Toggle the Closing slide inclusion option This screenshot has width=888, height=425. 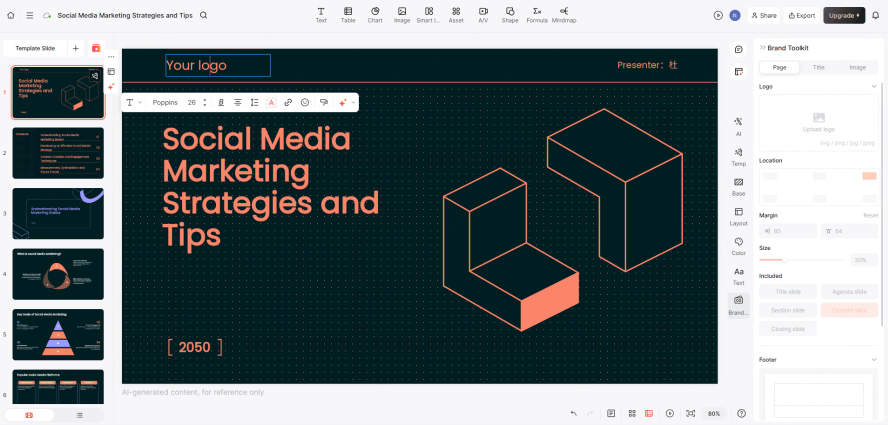(x=788, y=328)
